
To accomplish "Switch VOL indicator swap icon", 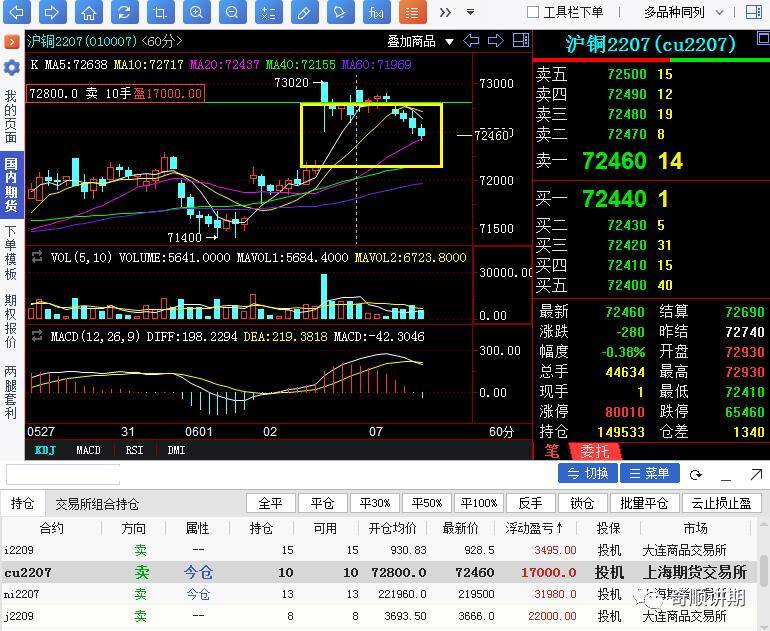I will click(x=37, y=257).
